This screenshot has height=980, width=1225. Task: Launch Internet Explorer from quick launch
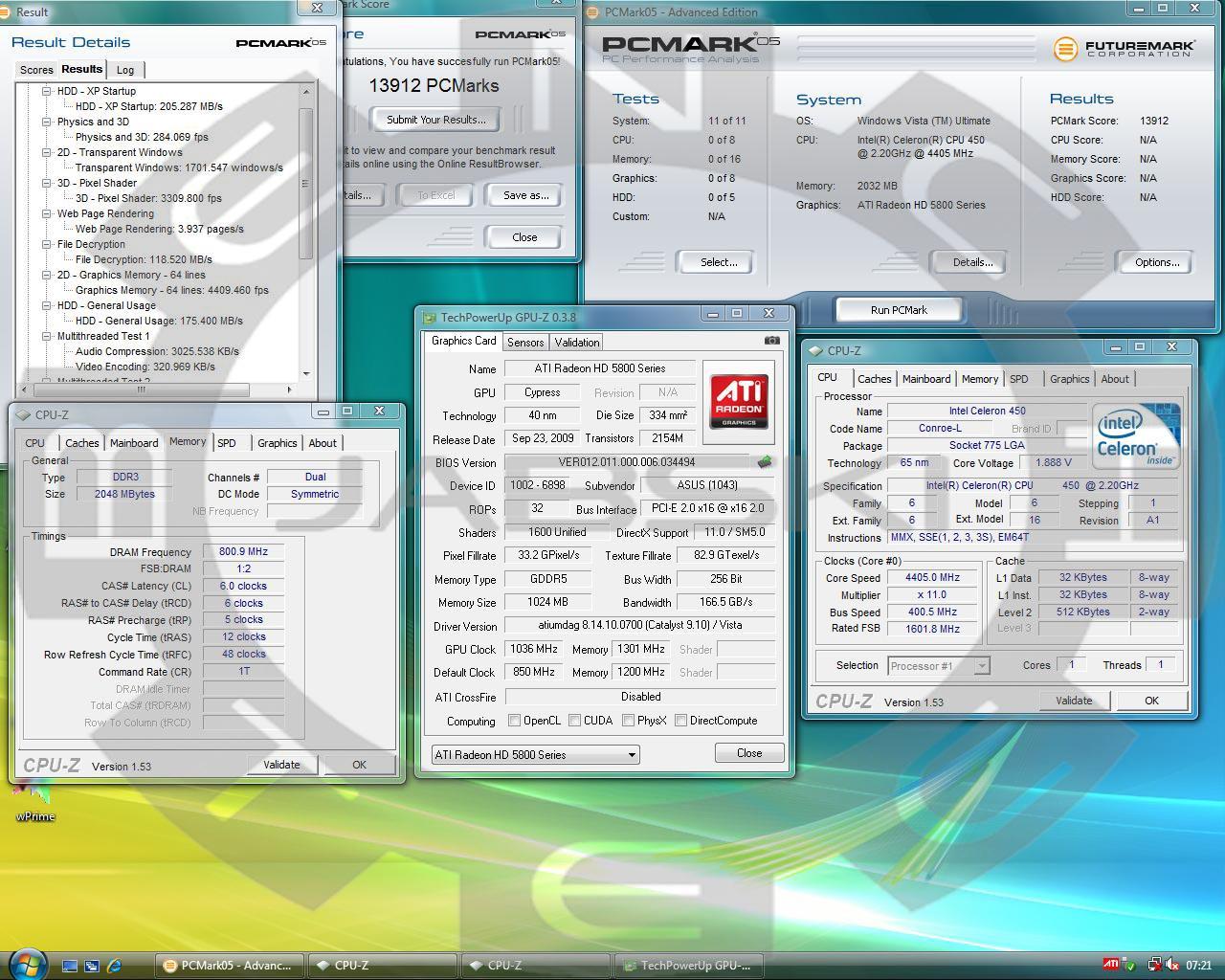[115, 966]
